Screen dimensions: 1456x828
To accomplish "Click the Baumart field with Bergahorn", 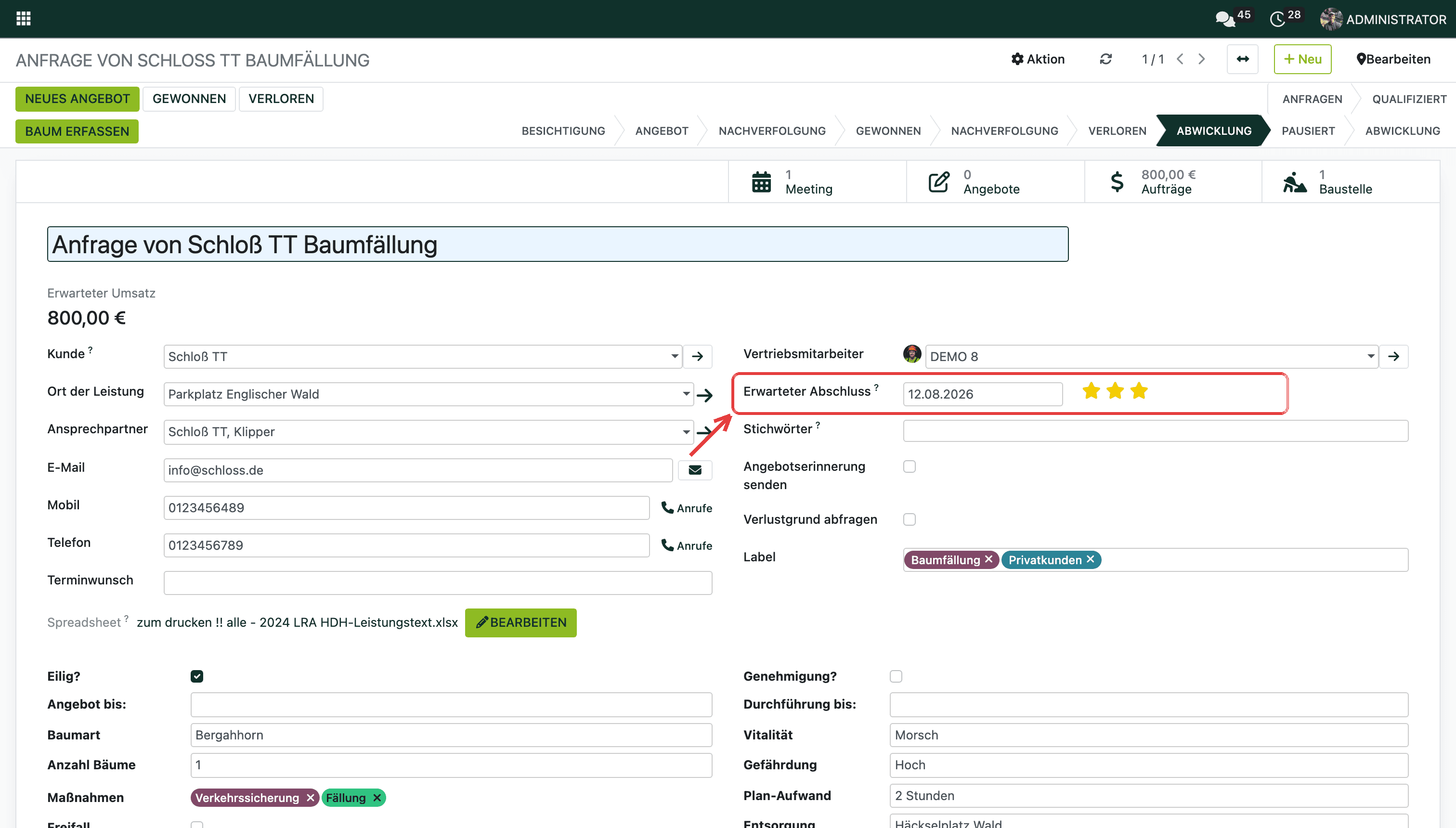I will pos(451,735).
